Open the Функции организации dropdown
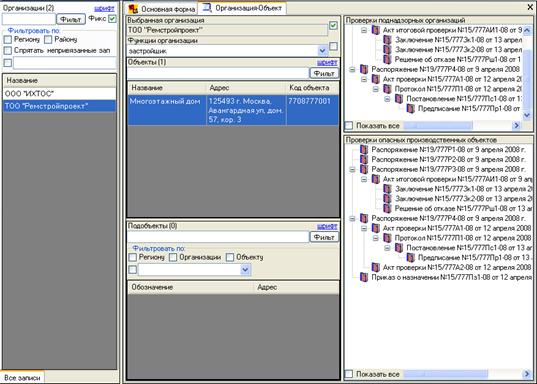This screenshot has height=384, width=537. pos(322,51)
